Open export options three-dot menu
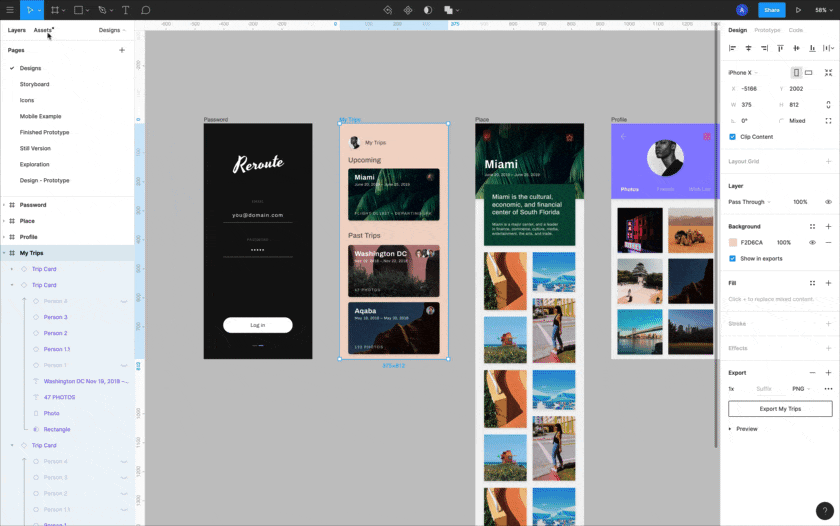 [x=828, y=388]
